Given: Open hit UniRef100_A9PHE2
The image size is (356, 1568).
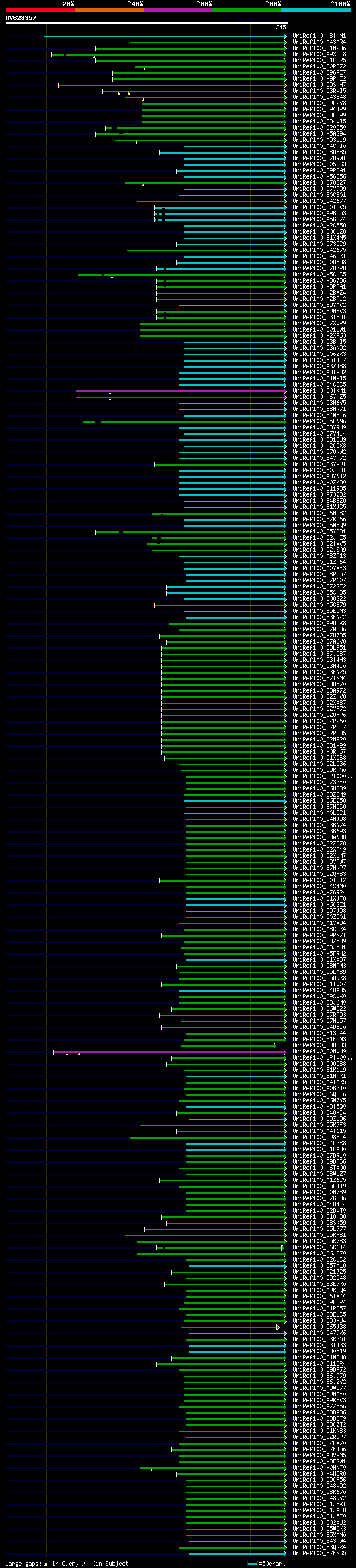Looking at the screenshot, I should tap(319, 79).
